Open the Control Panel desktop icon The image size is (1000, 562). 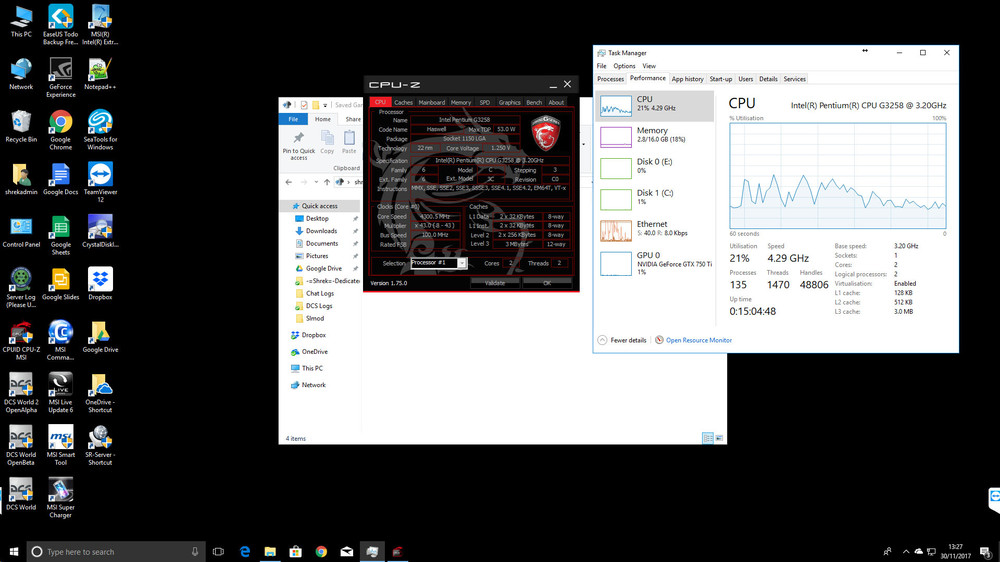click(21, 232)
